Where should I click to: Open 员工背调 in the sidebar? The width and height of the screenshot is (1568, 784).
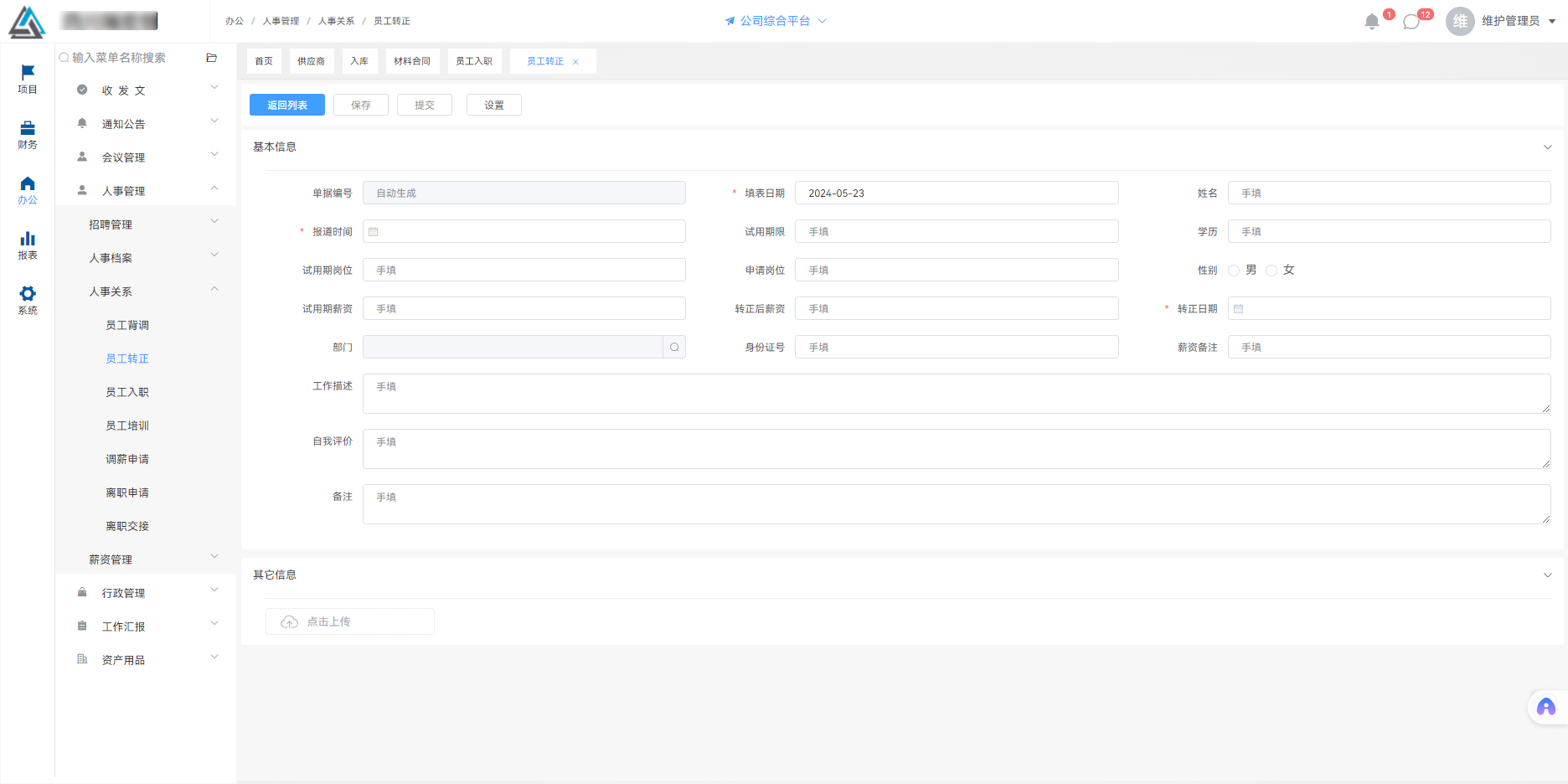tap(127, 325)
